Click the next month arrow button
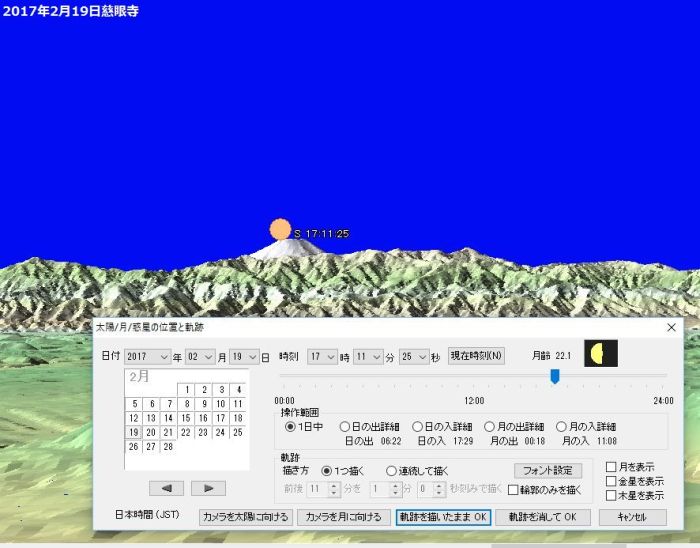700x548 pixels. click(x=207, y=488)
